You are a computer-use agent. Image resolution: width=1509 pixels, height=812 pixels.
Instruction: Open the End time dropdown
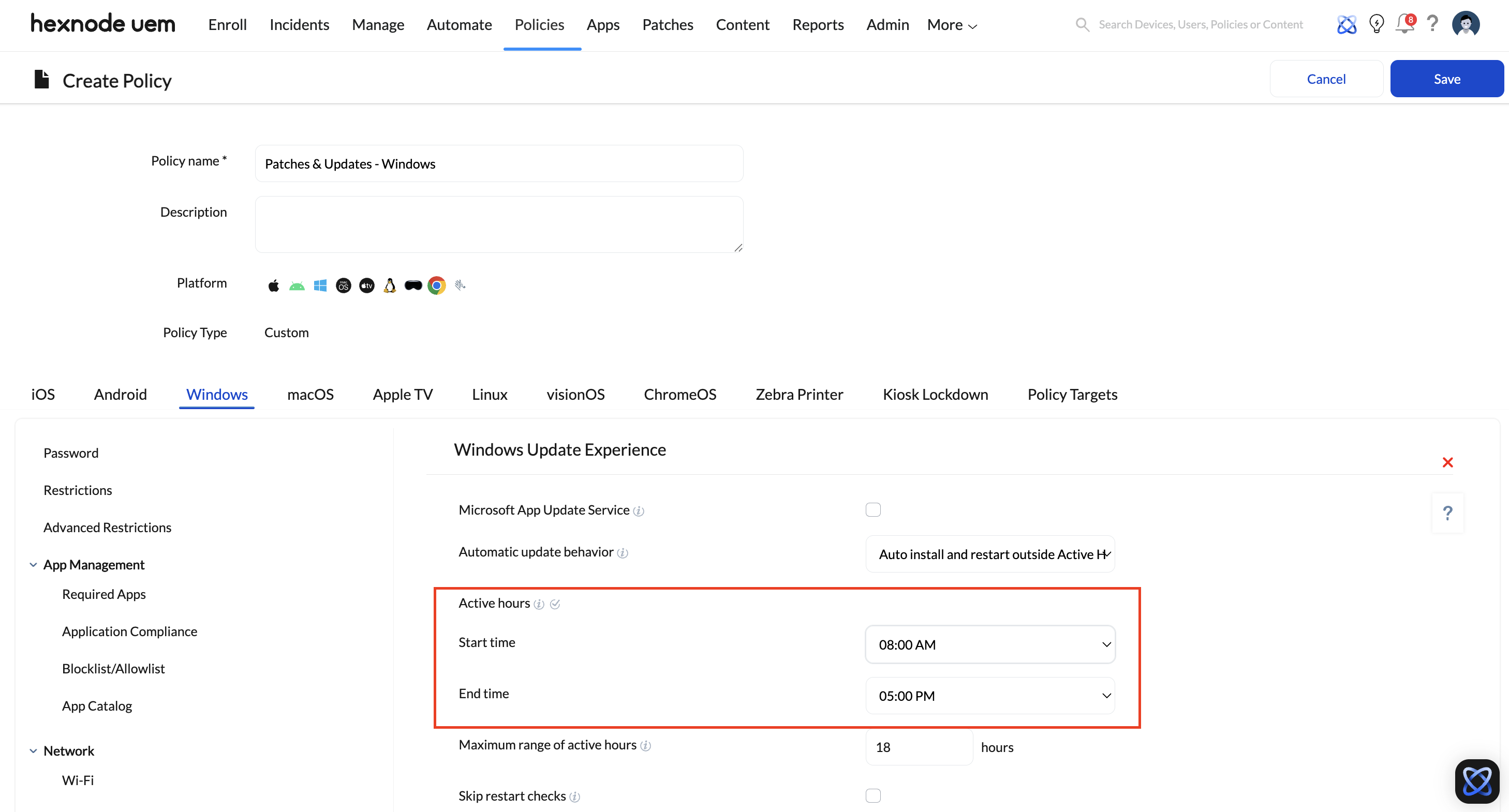click(x=990, y=696)
